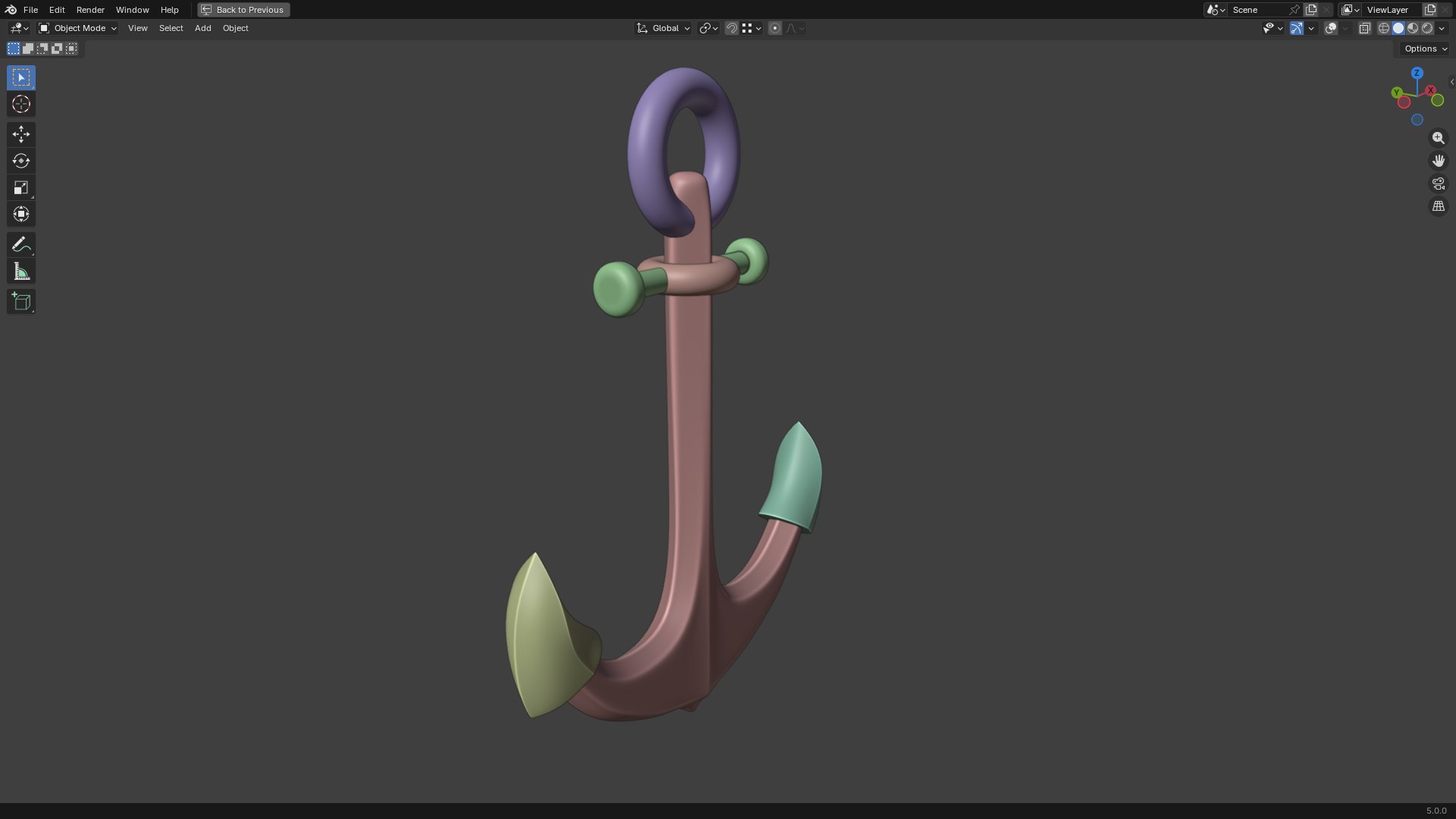Open the viewport View menu
The width and height of the screenshot is (1456, 819).
coord(137,28)
